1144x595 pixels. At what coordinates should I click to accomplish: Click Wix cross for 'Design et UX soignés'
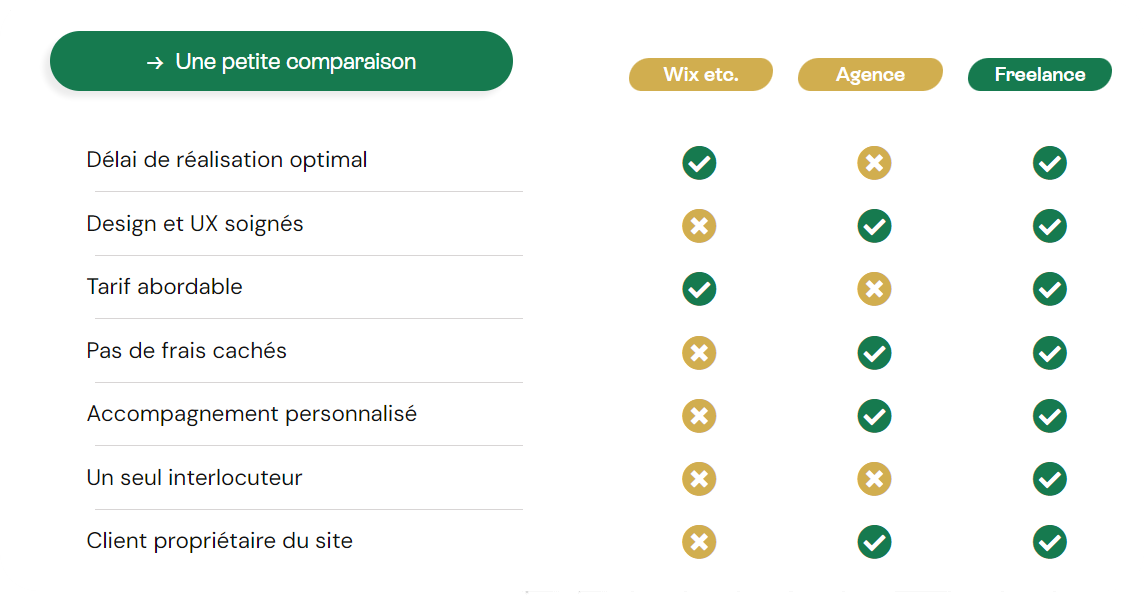(x=699, y=226)
